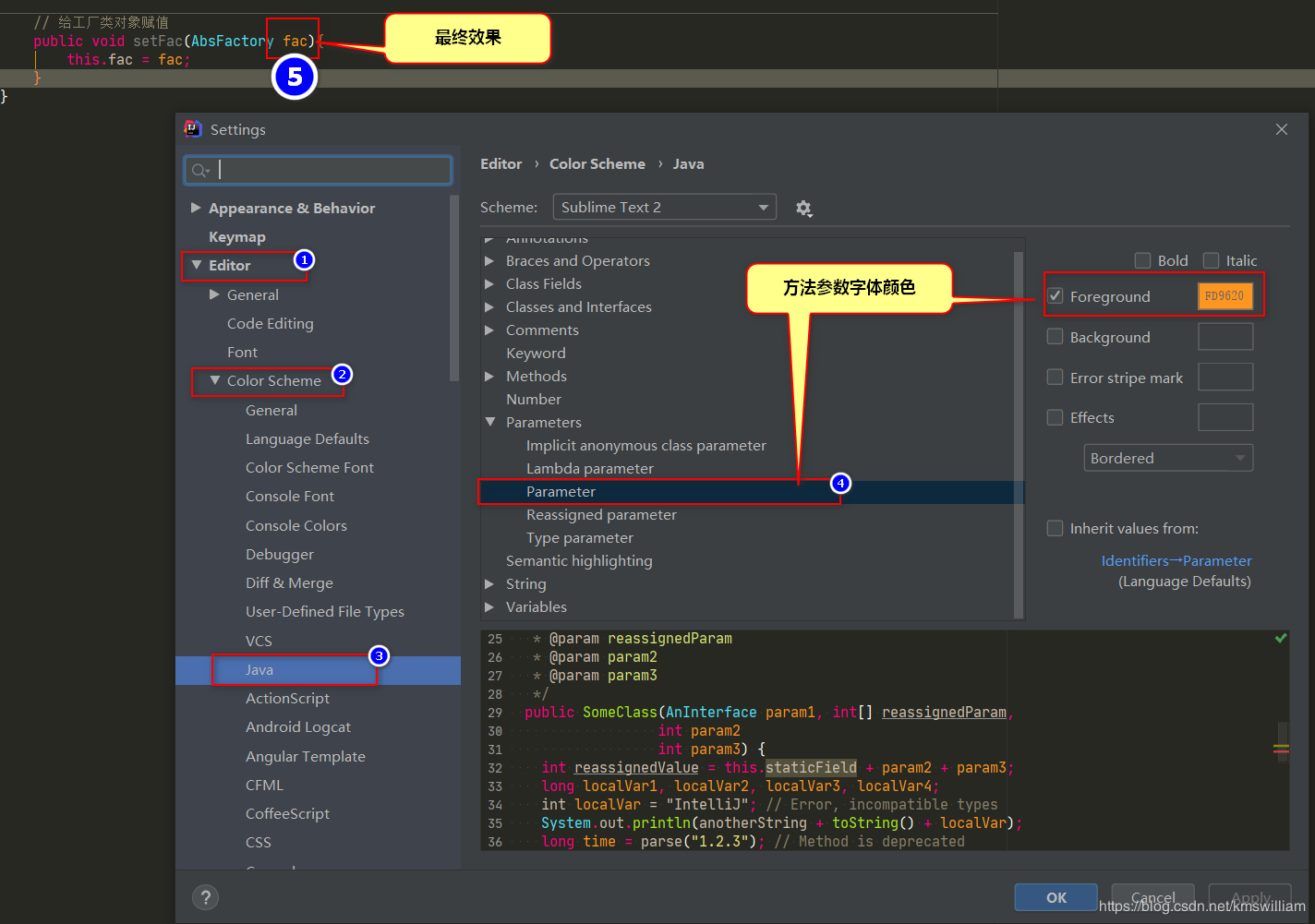Click the IntelliJ logo in the title bar

click(x=193, y=129)
